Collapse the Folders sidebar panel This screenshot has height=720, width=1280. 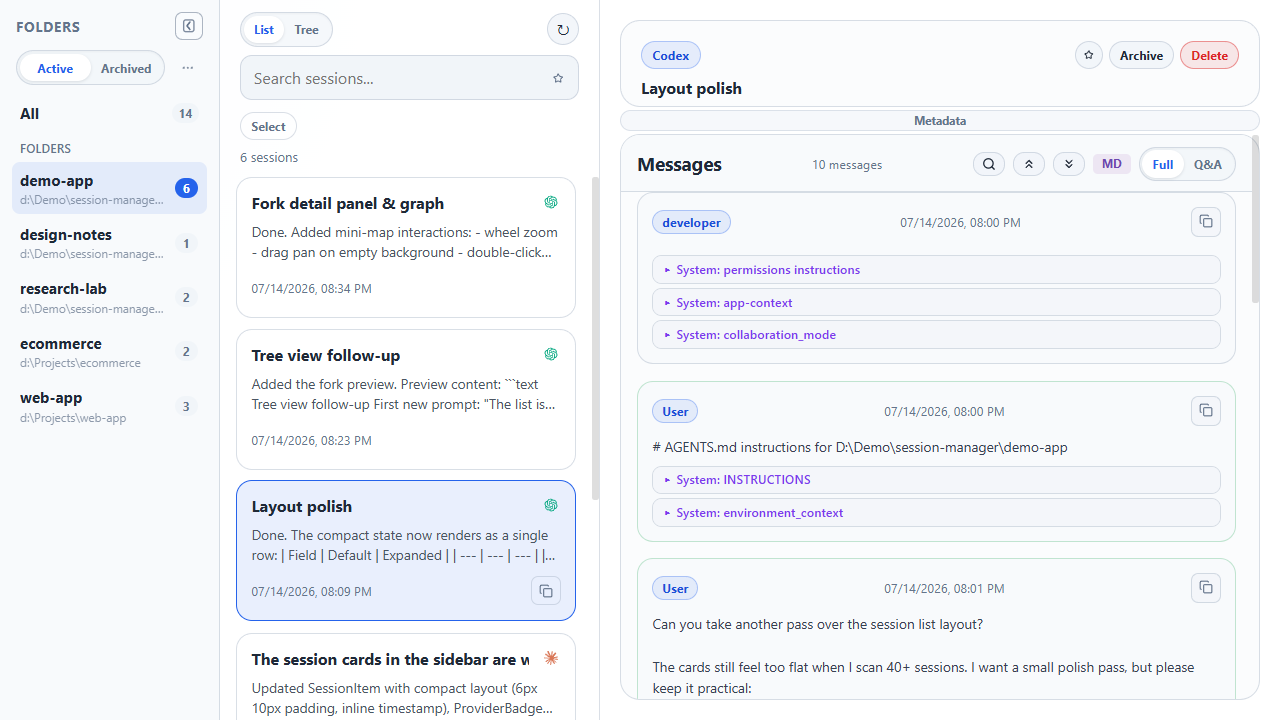(x=189, y=26)
